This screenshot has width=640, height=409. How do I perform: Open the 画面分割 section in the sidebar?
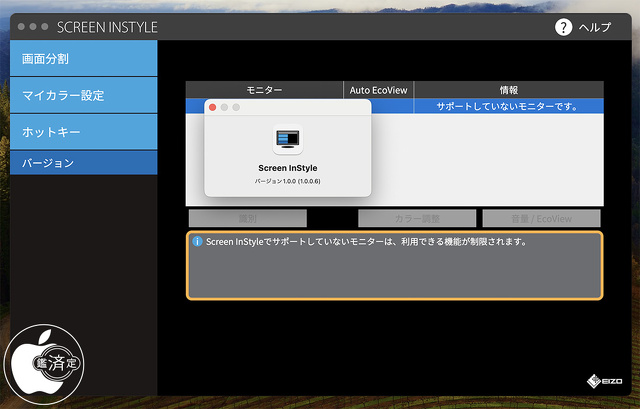(x=83, y=58)
